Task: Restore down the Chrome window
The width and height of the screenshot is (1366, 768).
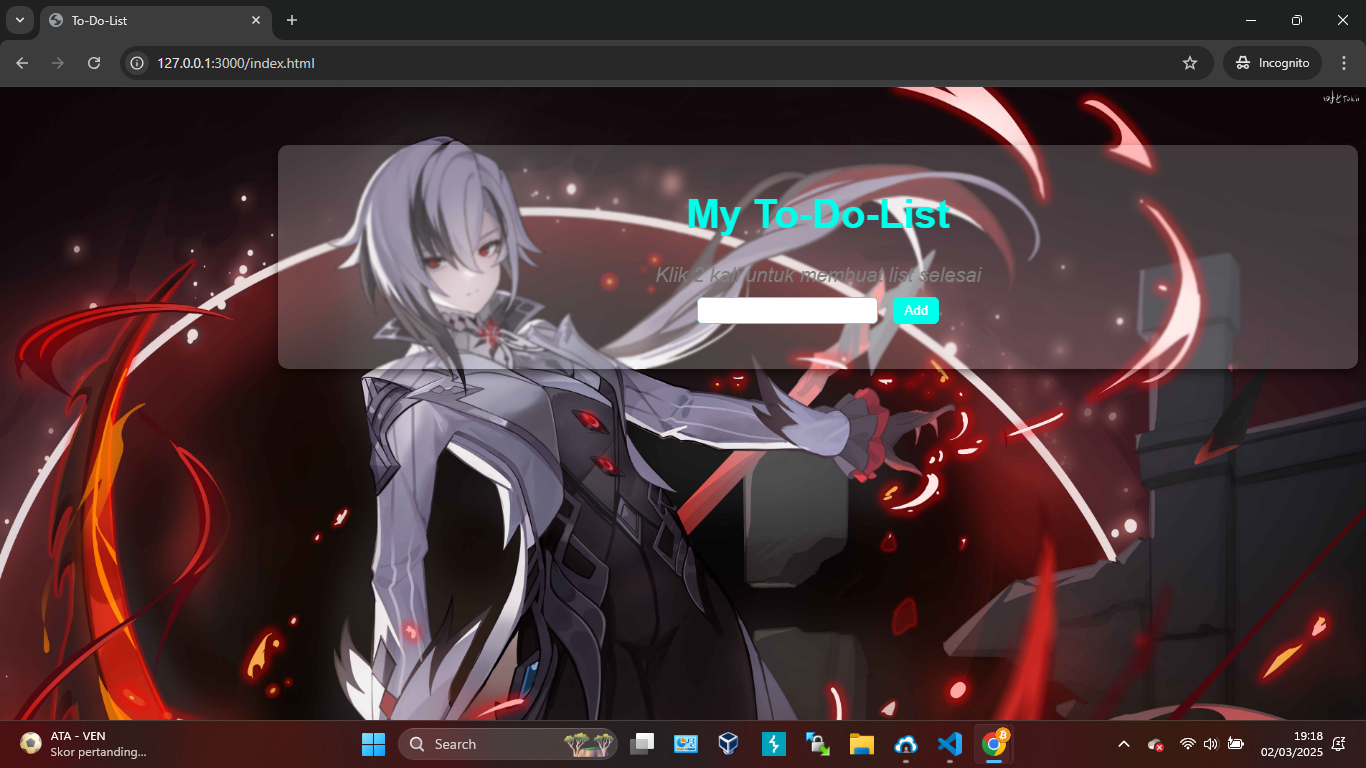Action: click(1297, 20)
